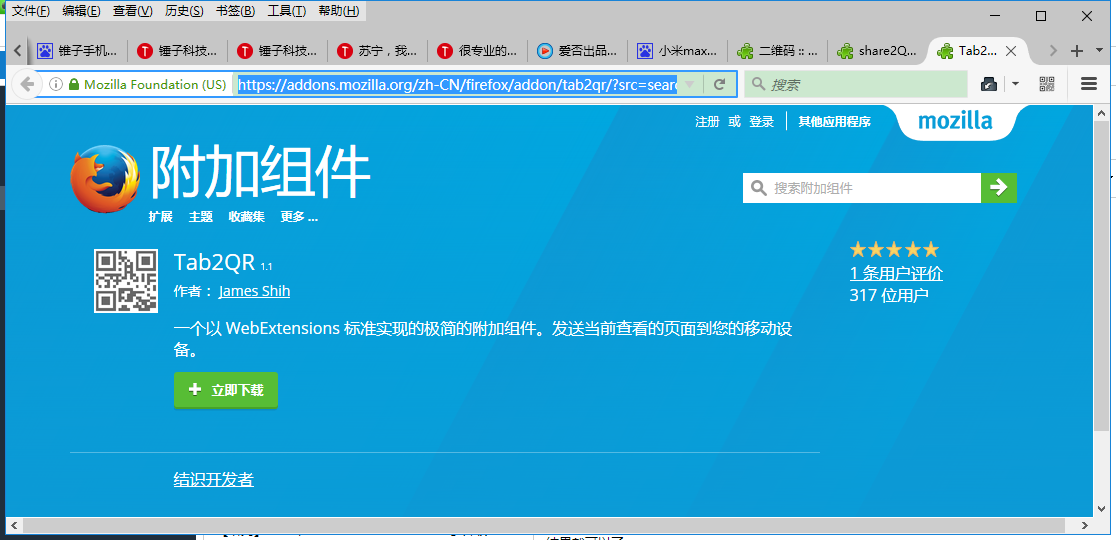Open the 书签(B) menu

click(x=236, y=11)
